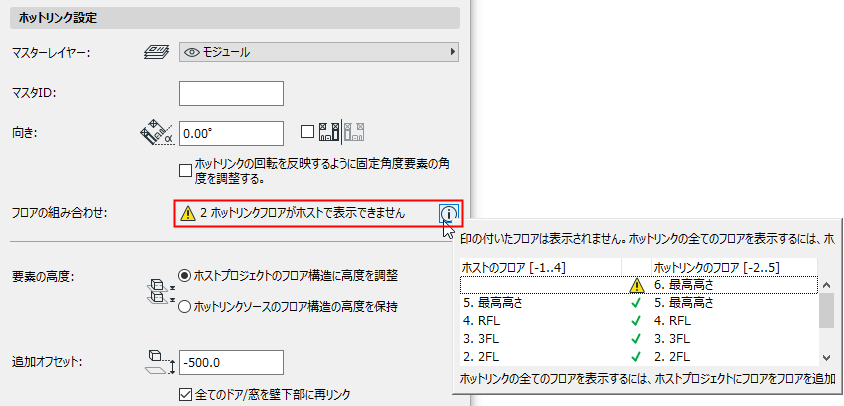Click the マスターレイヤー layer stack icon
Viewport: 844px width, 406px height.
point(157,52)
